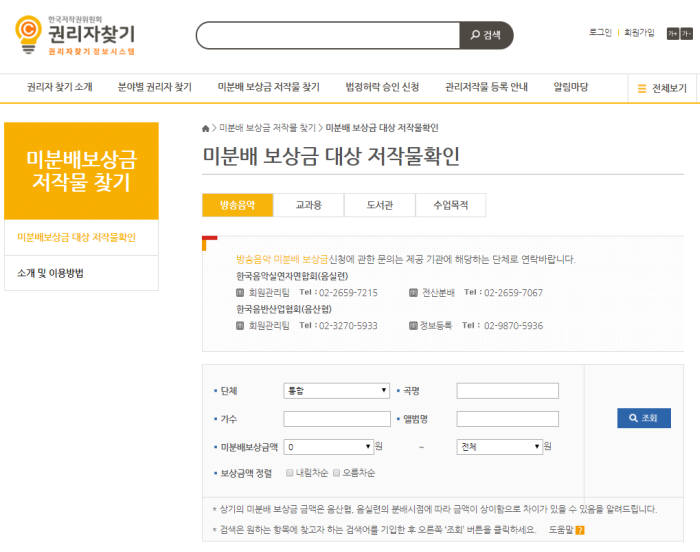700x552 pixels.
Task: Open maximum amount dropdown showing 전체
Action: (500, 447)
